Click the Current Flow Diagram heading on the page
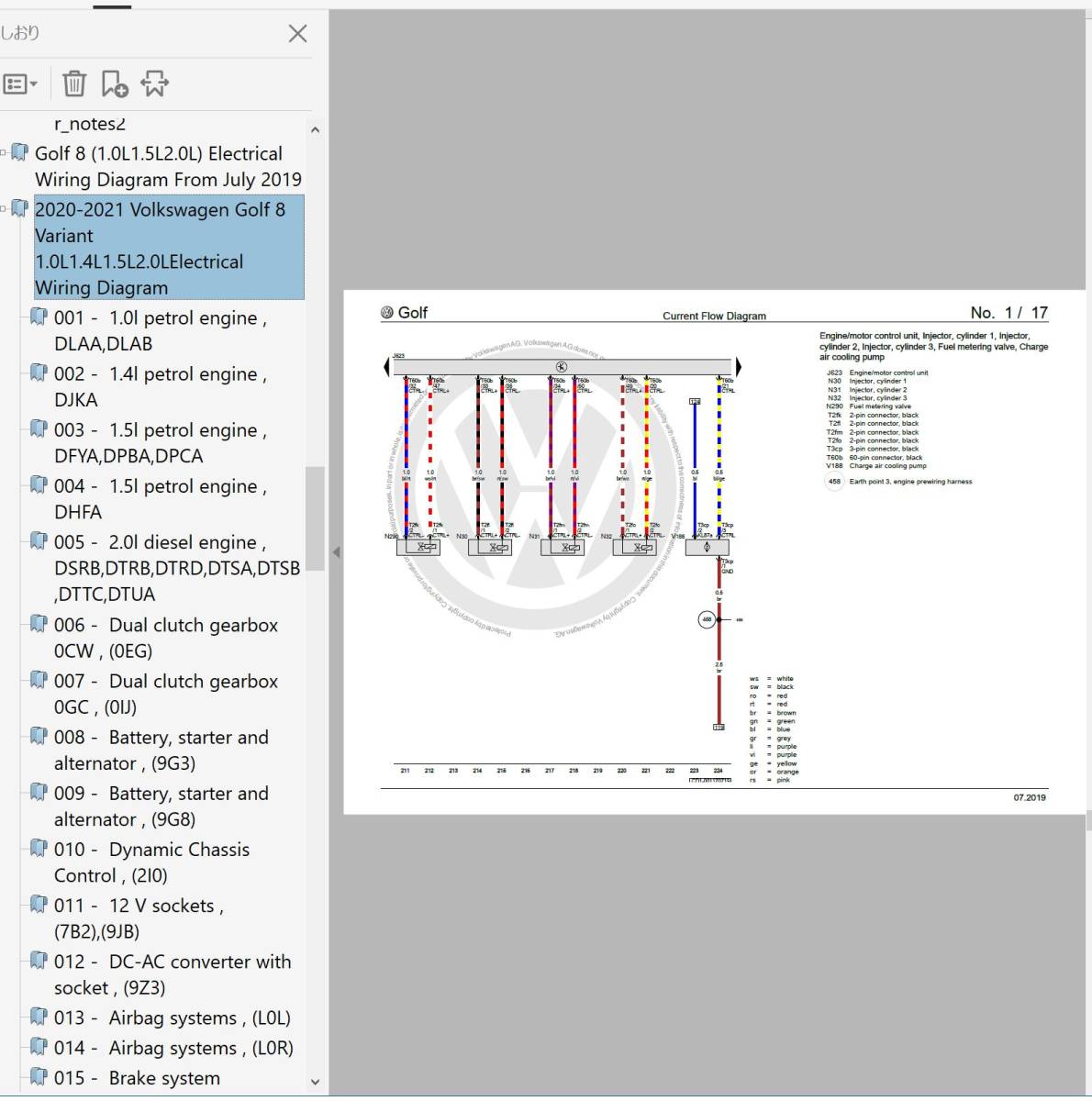Image resolution: width=1092 pixels, height=1101 pixels. click(714, 316)
